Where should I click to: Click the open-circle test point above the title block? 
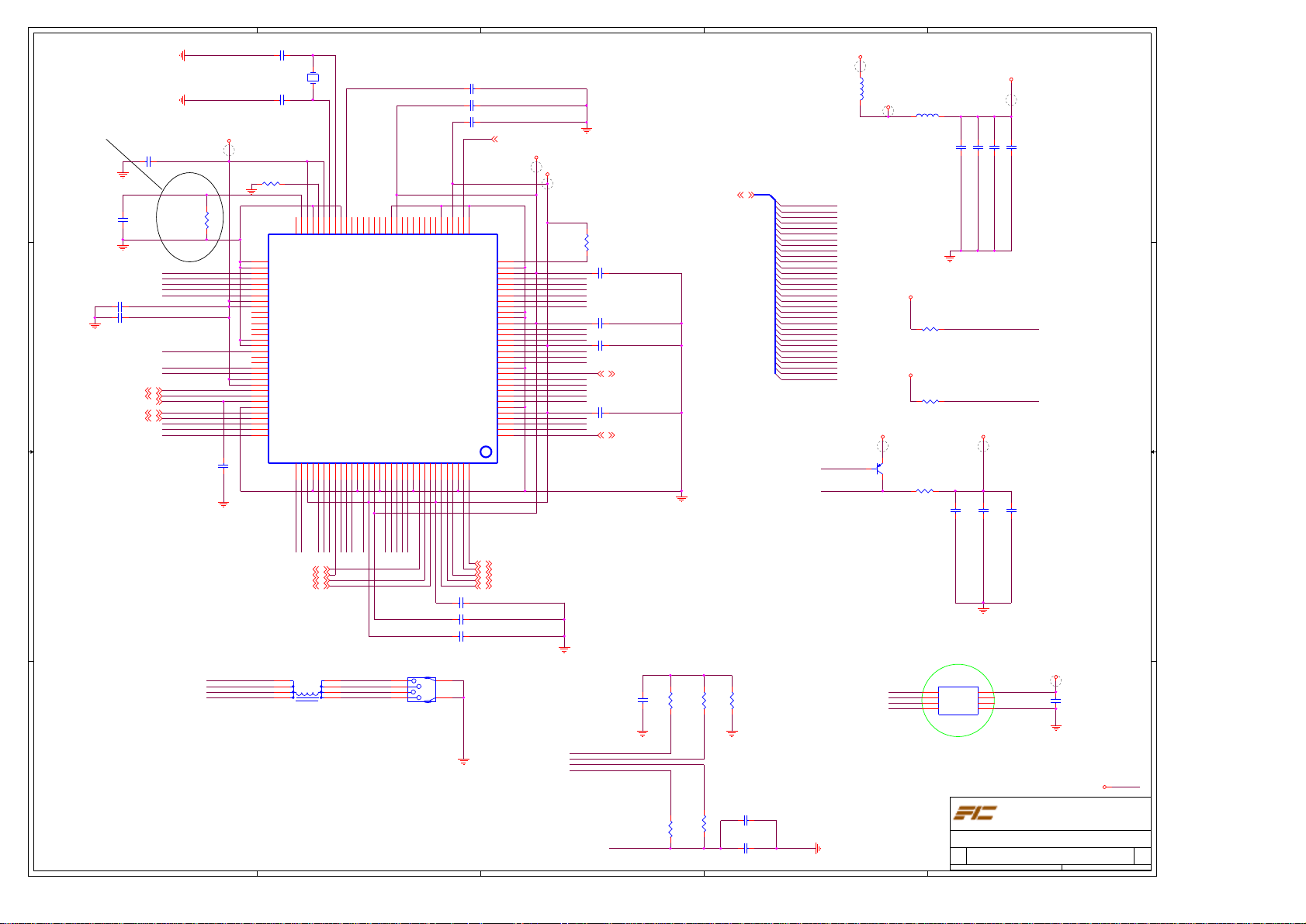pyautogui.click(x=1104, y=787)
